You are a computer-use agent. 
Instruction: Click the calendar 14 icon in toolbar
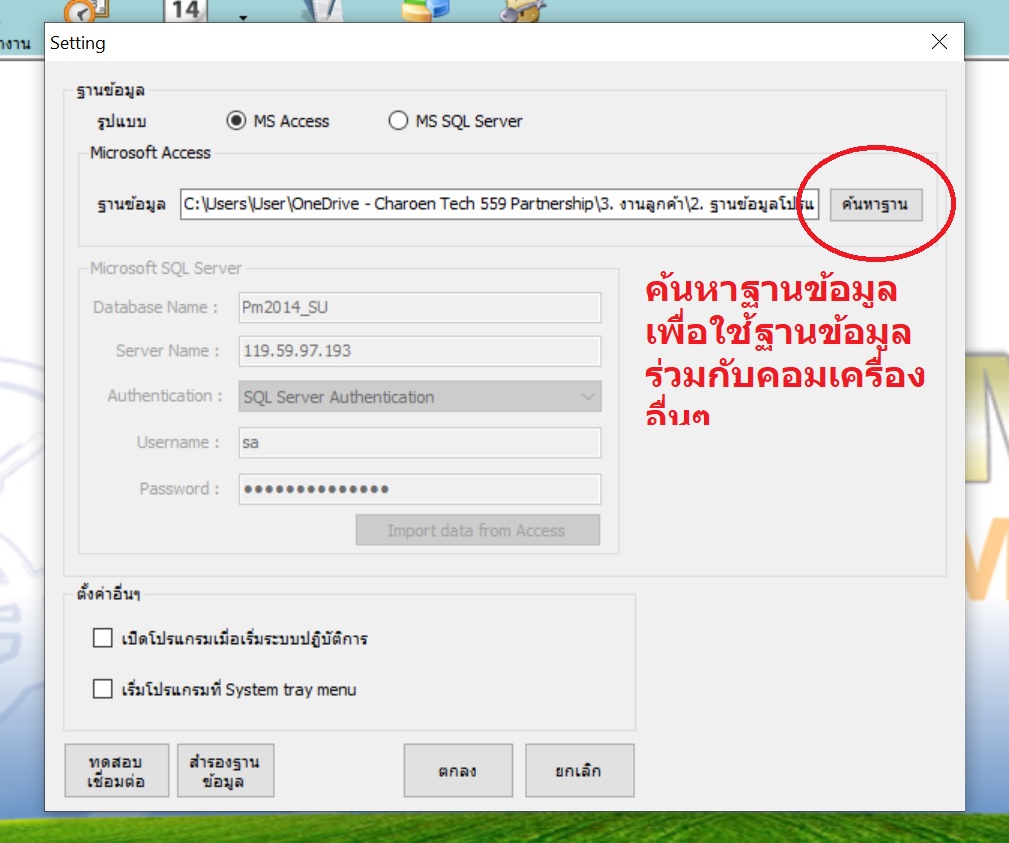[187, 10]
